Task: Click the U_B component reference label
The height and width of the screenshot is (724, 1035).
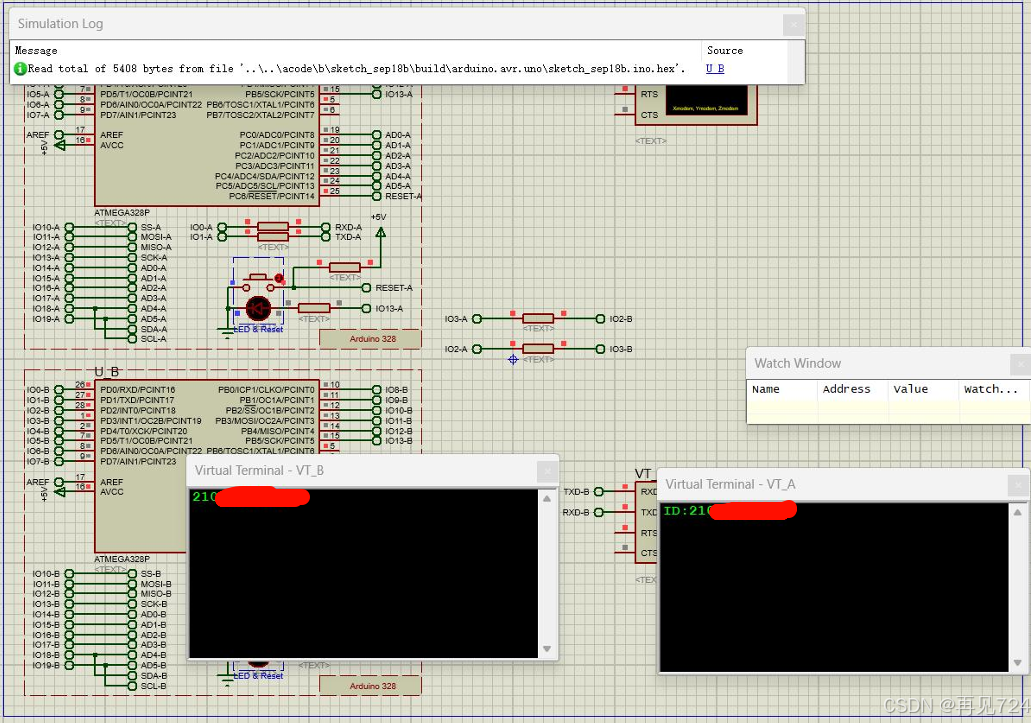Action: tap(106, 372)
